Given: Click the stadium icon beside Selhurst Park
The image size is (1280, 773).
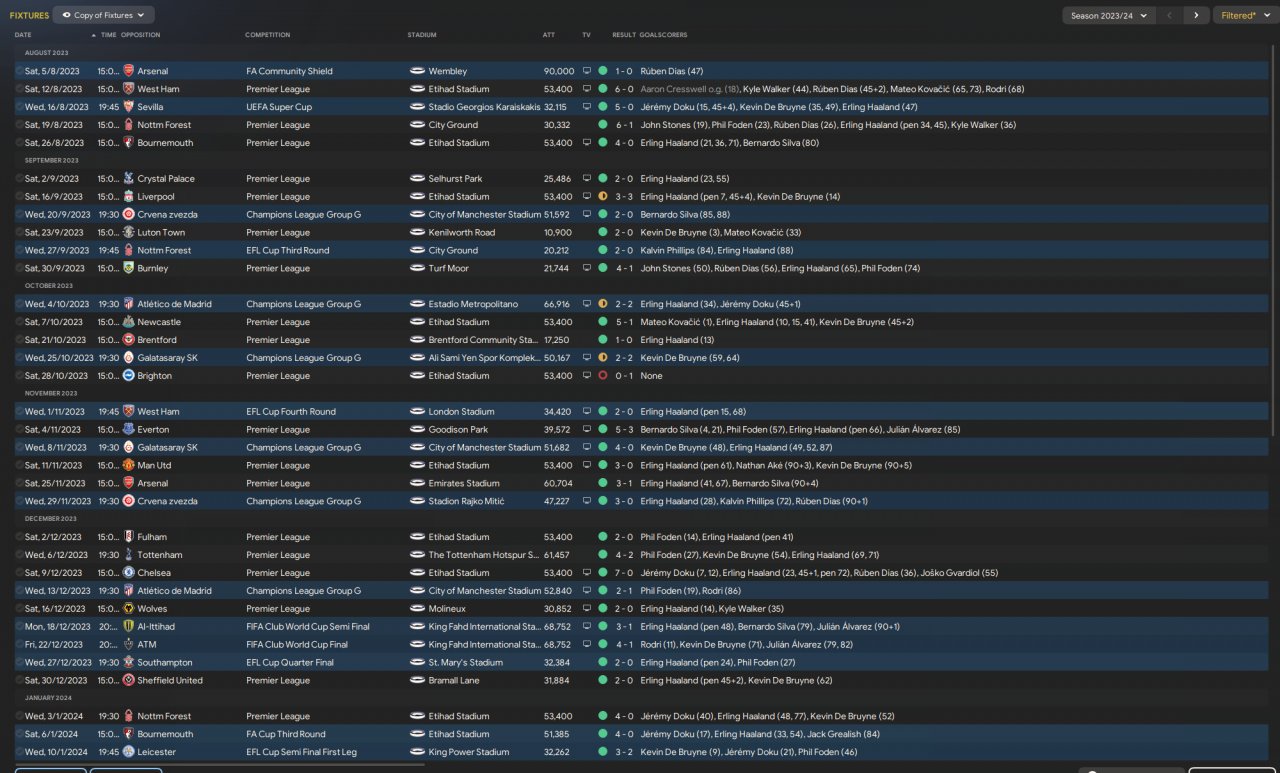Looking at the screenshot, I should [417, 179].
